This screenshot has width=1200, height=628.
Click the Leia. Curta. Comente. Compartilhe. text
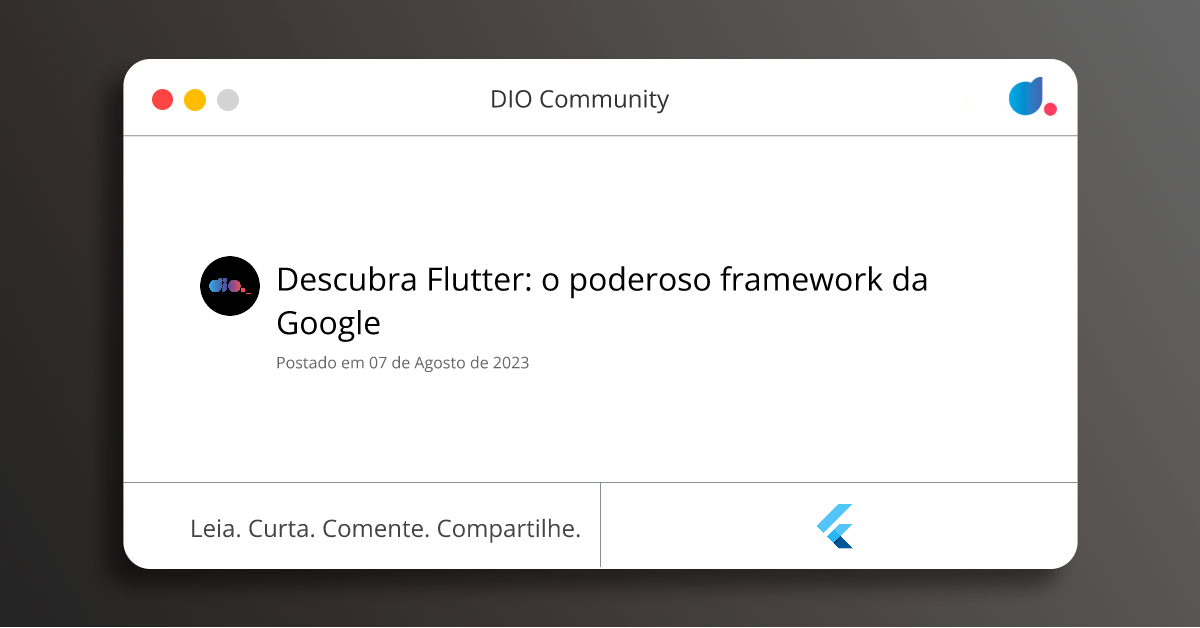[x=386, y=528]
